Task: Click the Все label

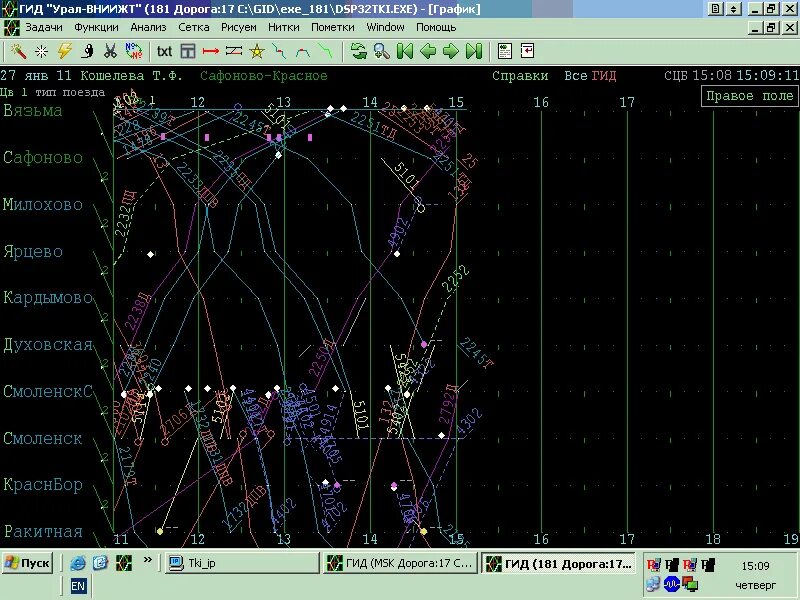Action: click(576, 76)
